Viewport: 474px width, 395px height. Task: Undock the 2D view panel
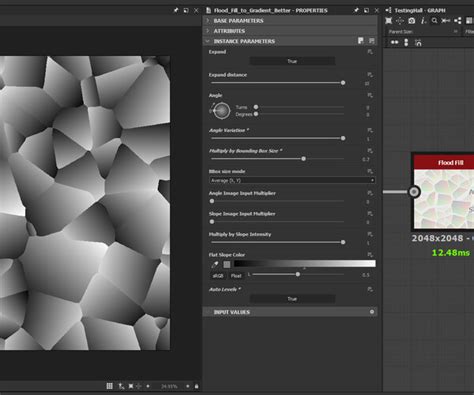coord(186,10)
